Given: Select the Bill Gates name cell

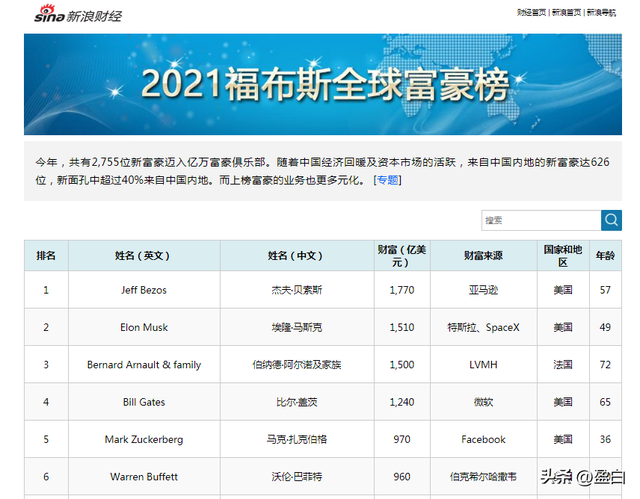Looking at the screenshot, I should (144, 402).
